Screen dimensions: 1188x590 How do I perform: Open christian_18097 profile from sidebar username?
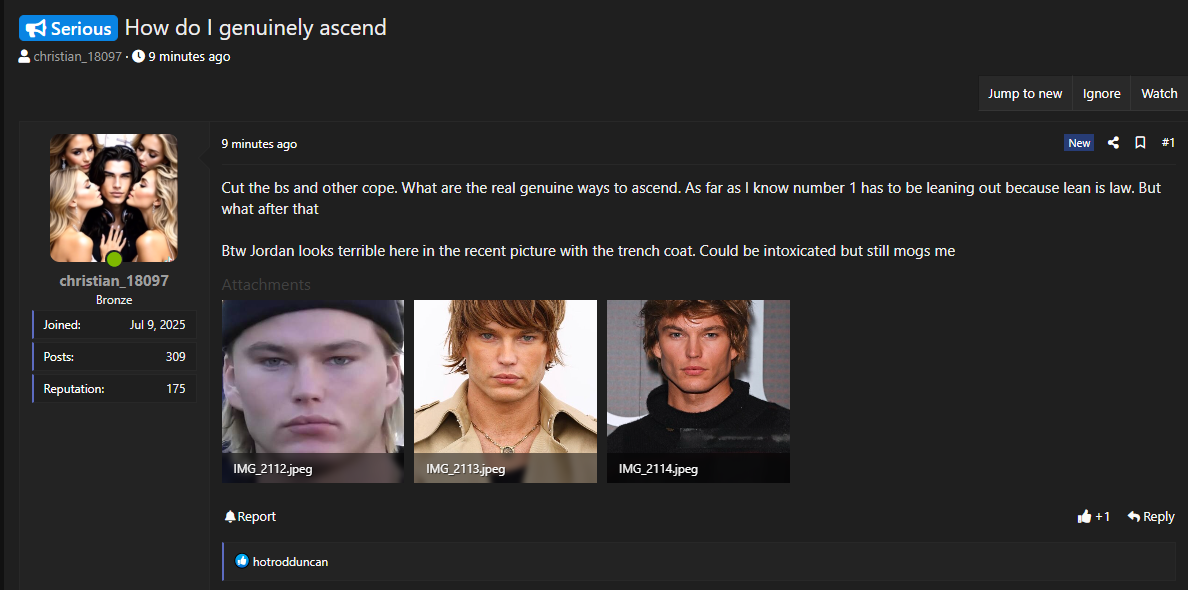pos(114,281)
